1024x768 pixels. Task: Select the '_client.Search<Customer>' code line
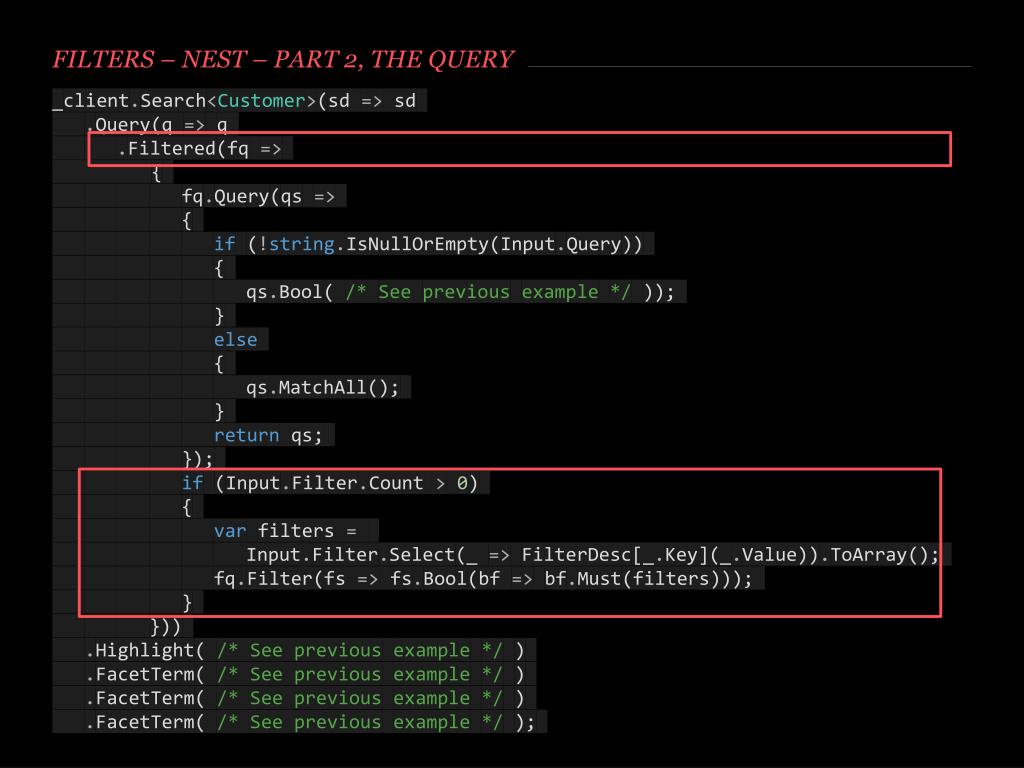coord(238,100)
